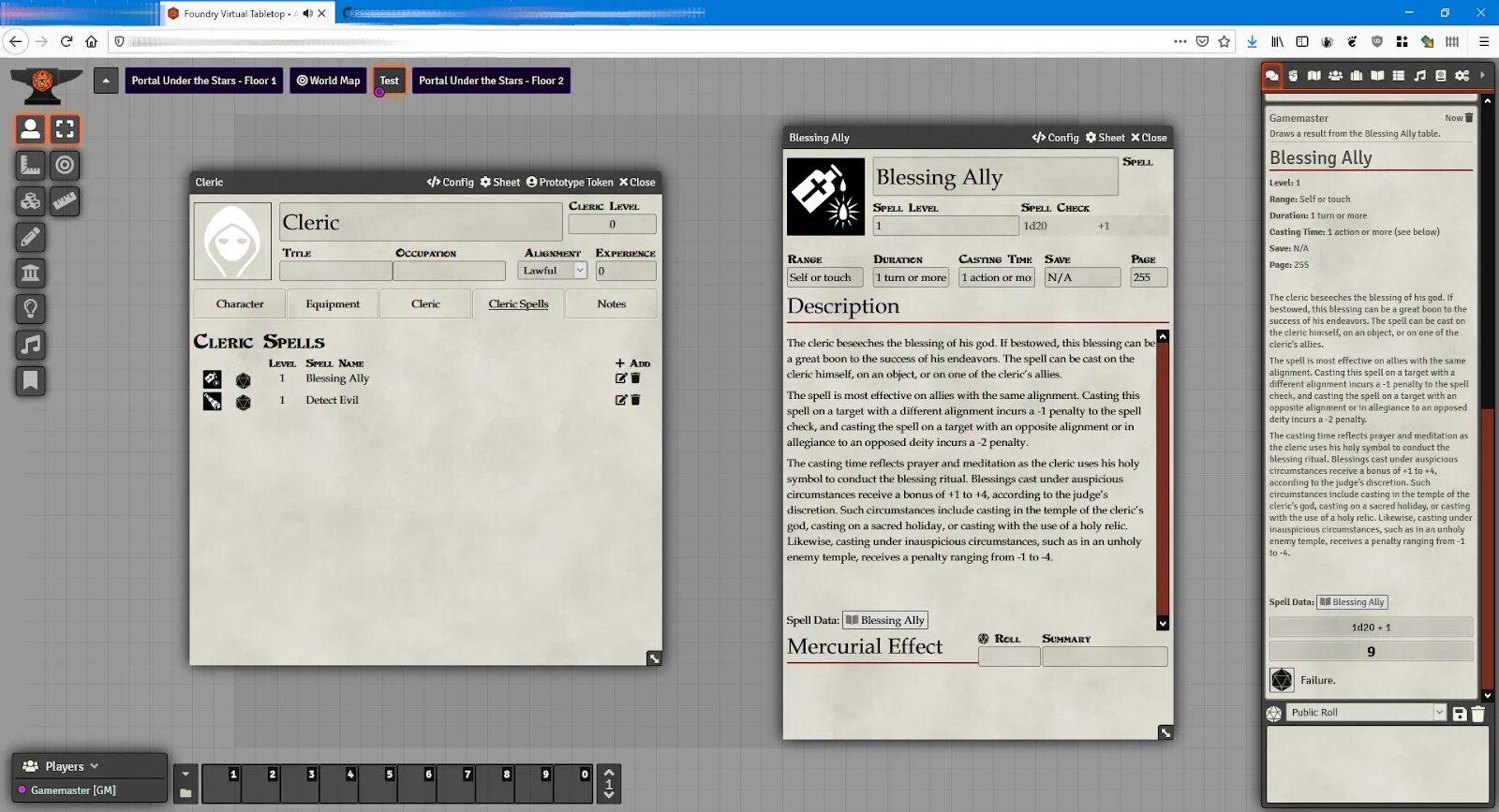Viewport: 1499px width, 812px height.
Task: Open the Combat Tracker sidebar tab
Action: 1293,76
